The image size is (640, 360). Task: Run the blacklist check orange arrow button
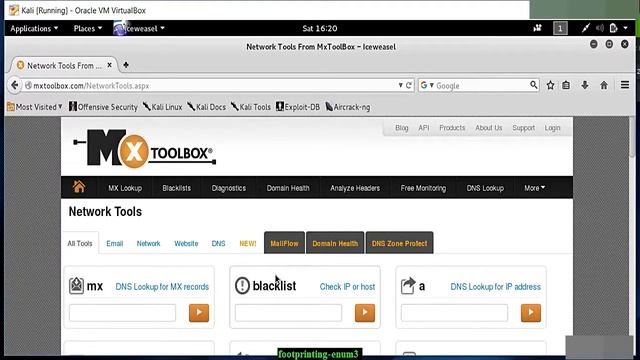tap(365, 313)
